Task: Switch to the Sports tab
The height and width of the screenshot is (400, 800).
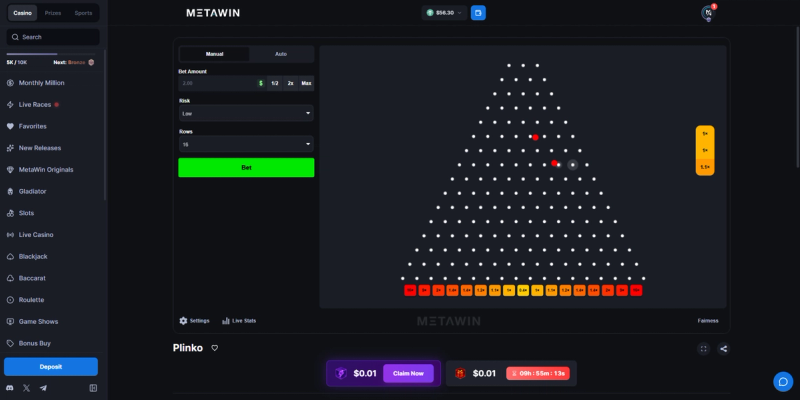Action: (83, 13)
